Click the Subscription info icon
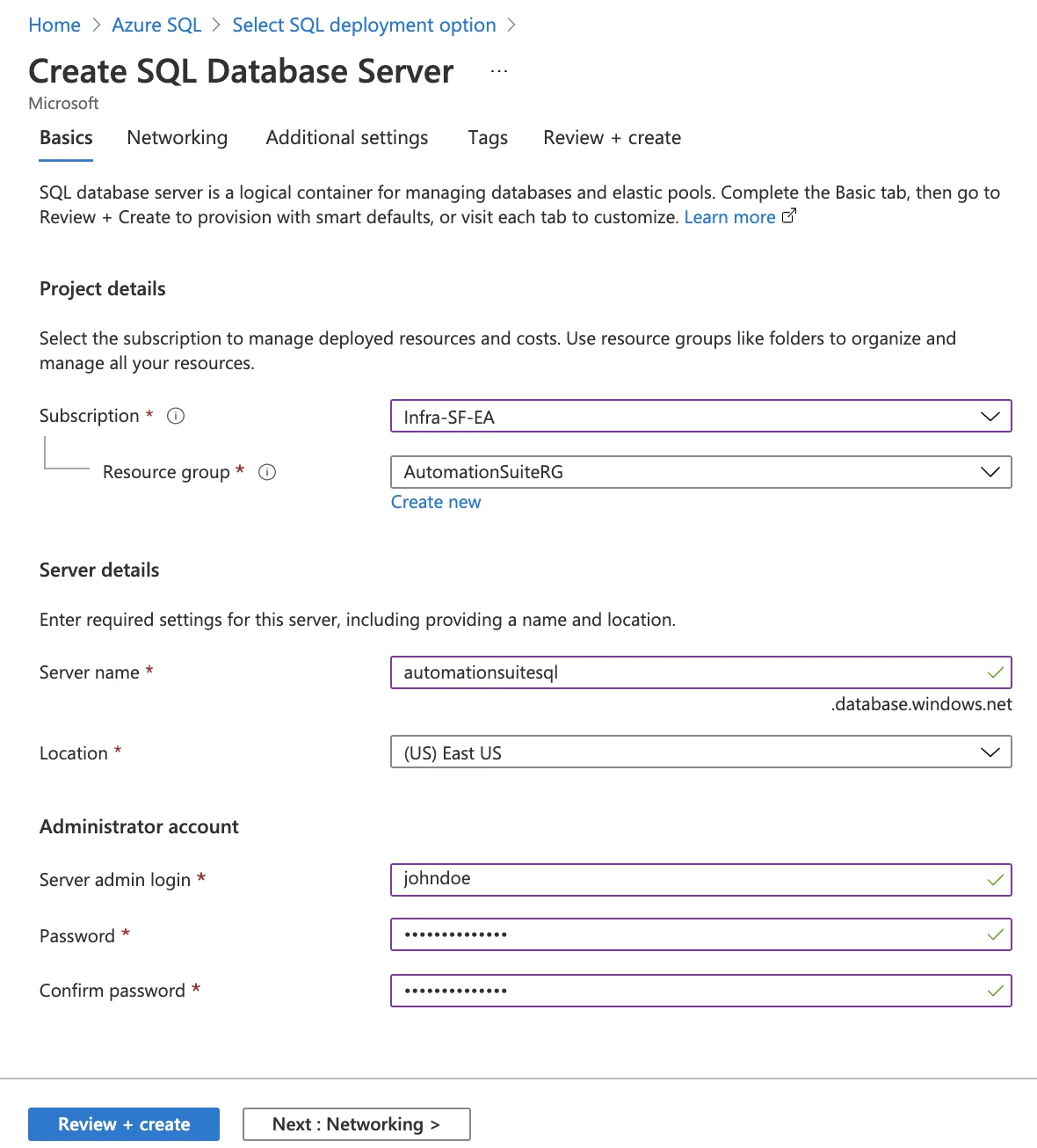This screenshot has width=1037, height=1148. tap(176, 416)
